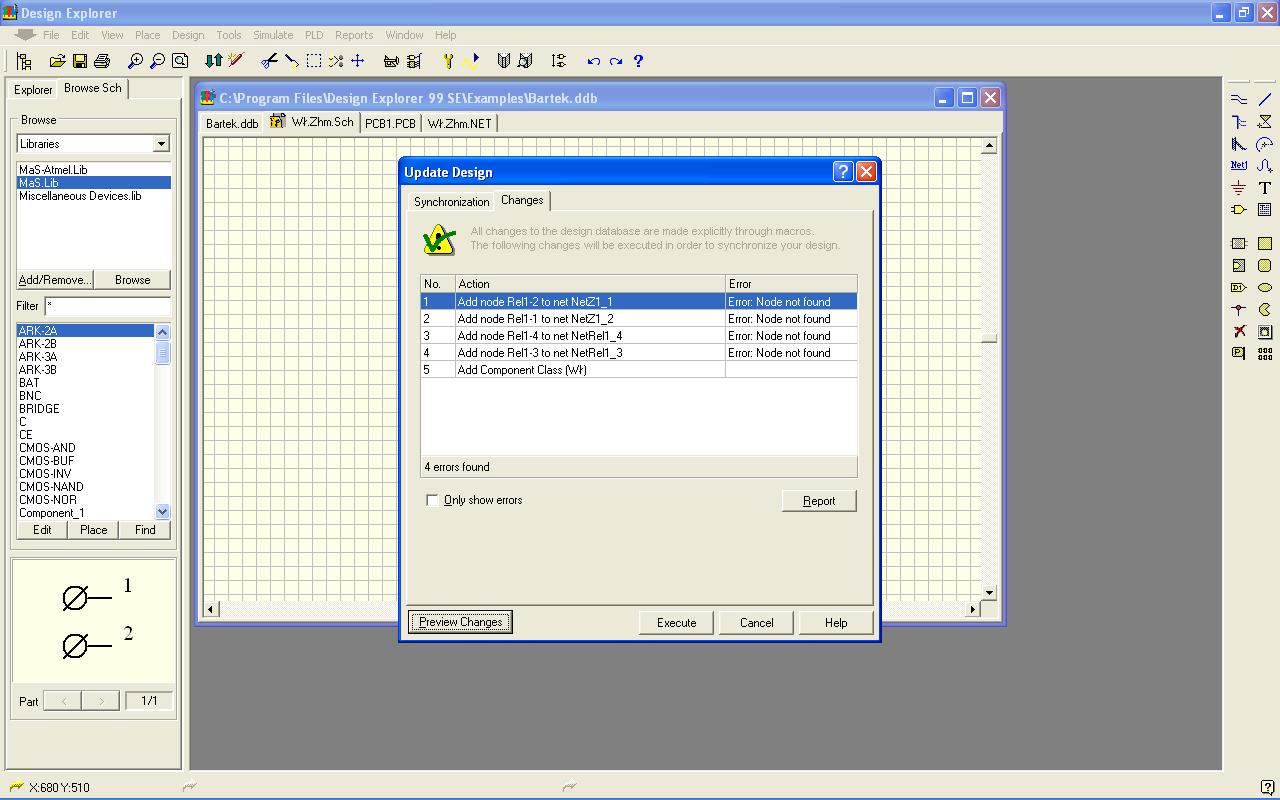Select the Pie chart shape tool
Screen dimensions: 1280x800
tap(1265, 309)
